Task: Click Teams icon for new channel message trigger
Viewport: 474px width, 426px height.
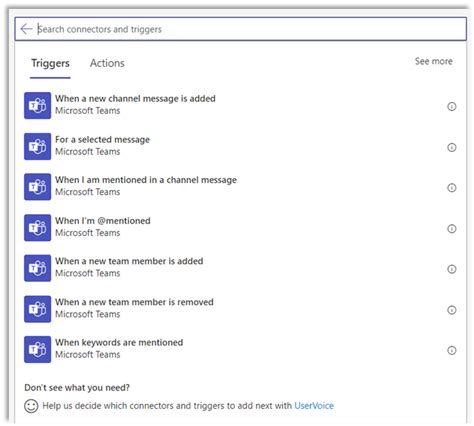Action: pos(37,106)
